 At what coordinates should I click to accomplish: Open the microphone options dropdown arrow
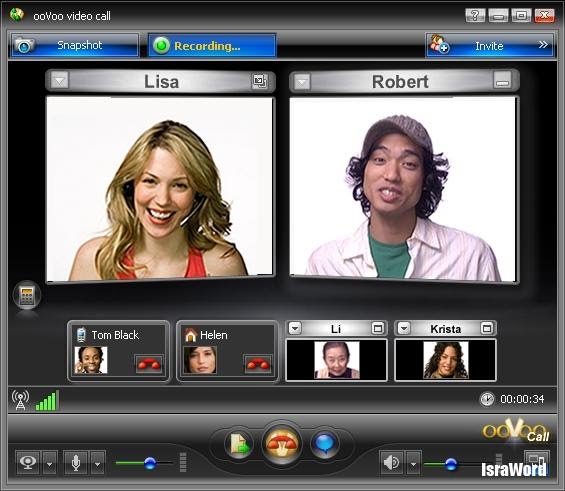click(98, 463)
